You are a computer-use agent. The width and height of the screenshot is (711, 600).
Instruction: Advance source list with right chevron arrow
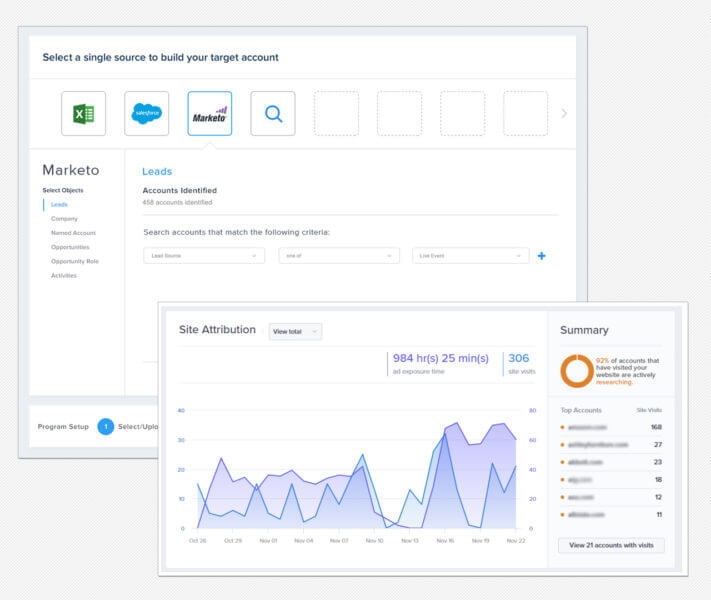pyautogui.click(x=564, y=113)
